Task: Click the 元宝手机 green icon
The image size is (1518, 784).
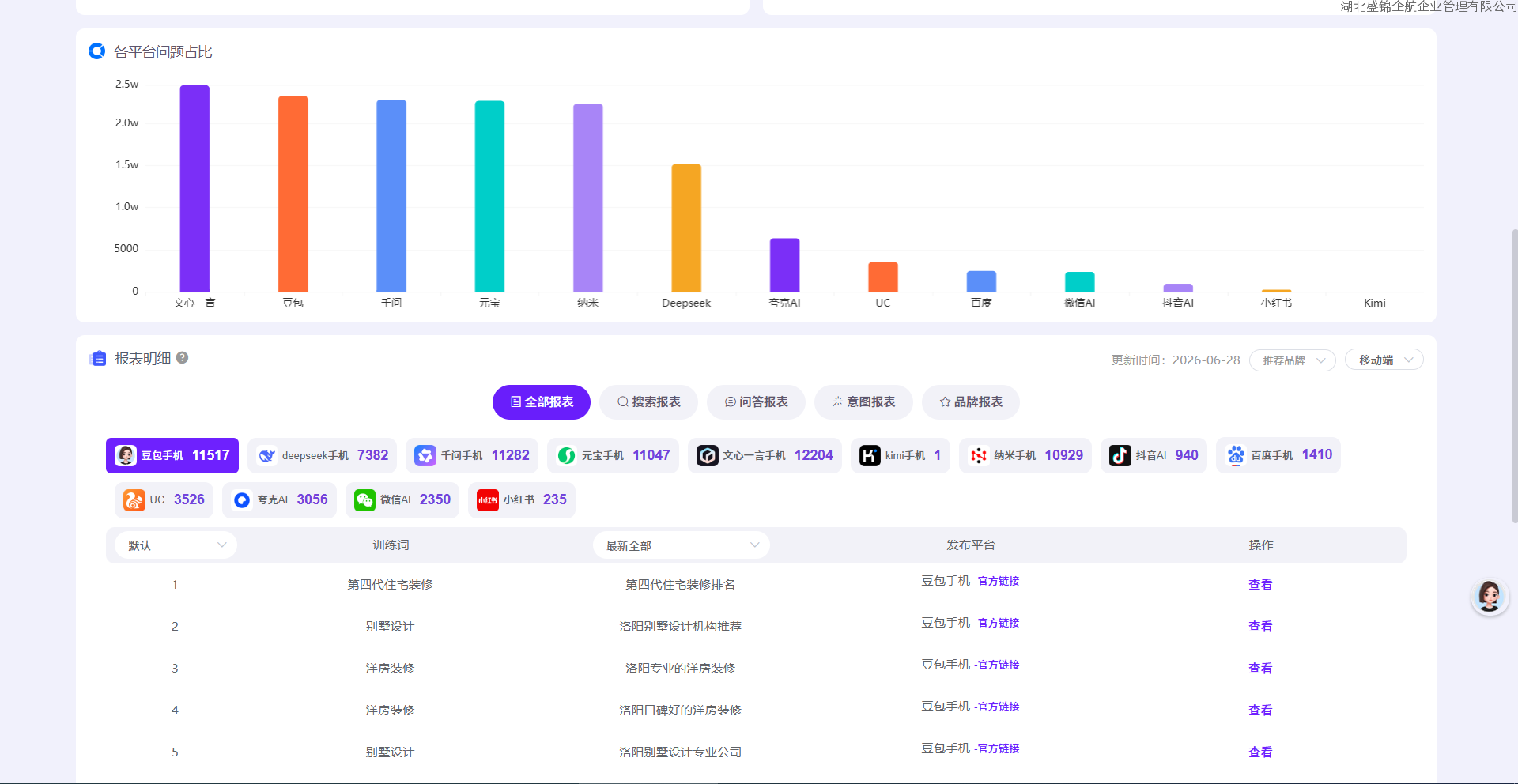Action: pyautogui.click(x=567, y=455)
